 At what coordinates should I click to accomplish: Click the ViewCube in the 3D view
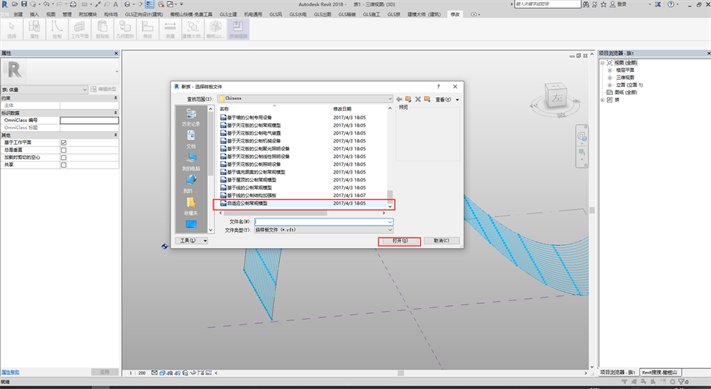(x=556, y=96)
